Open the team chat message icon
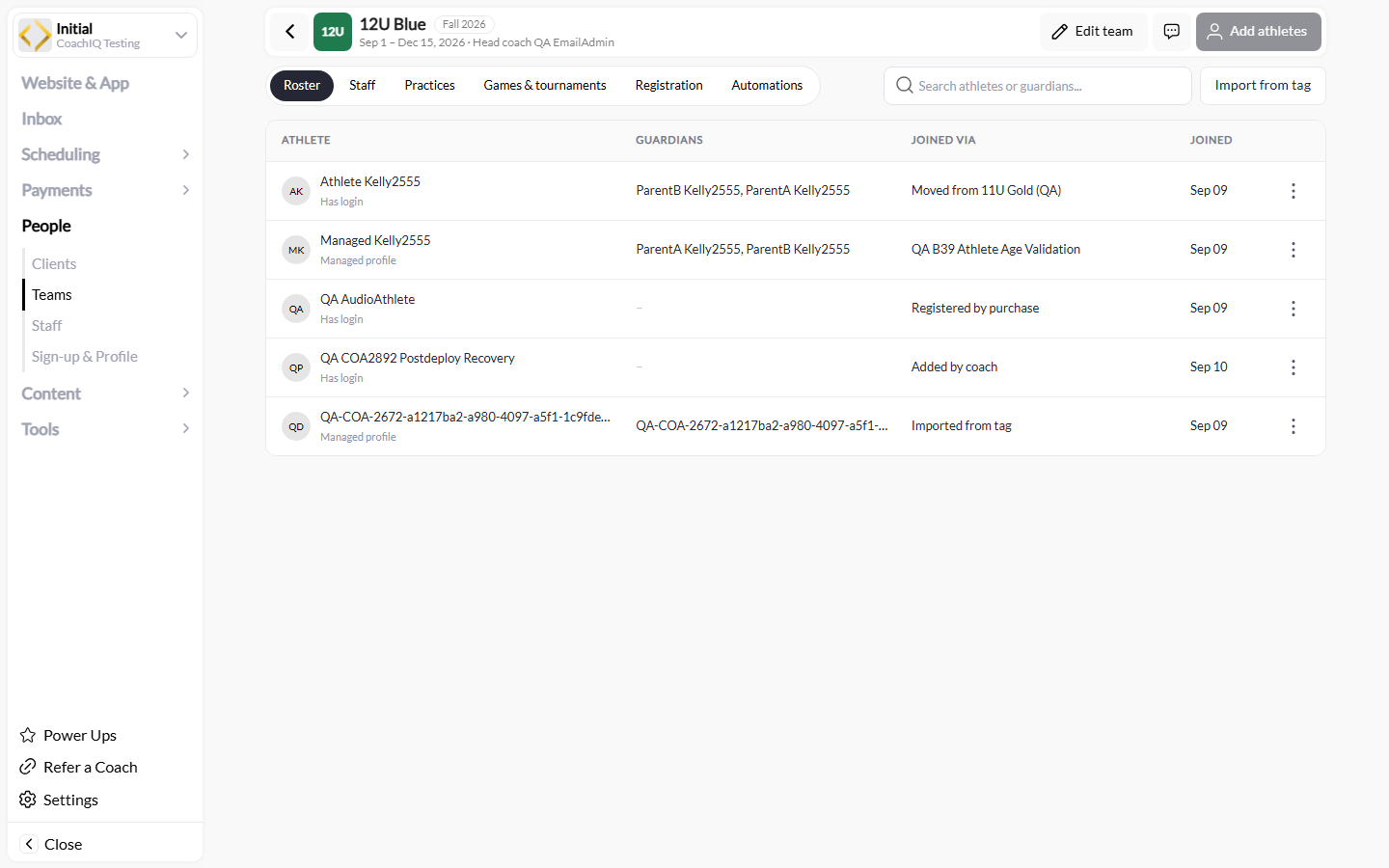 (1172, 32)
